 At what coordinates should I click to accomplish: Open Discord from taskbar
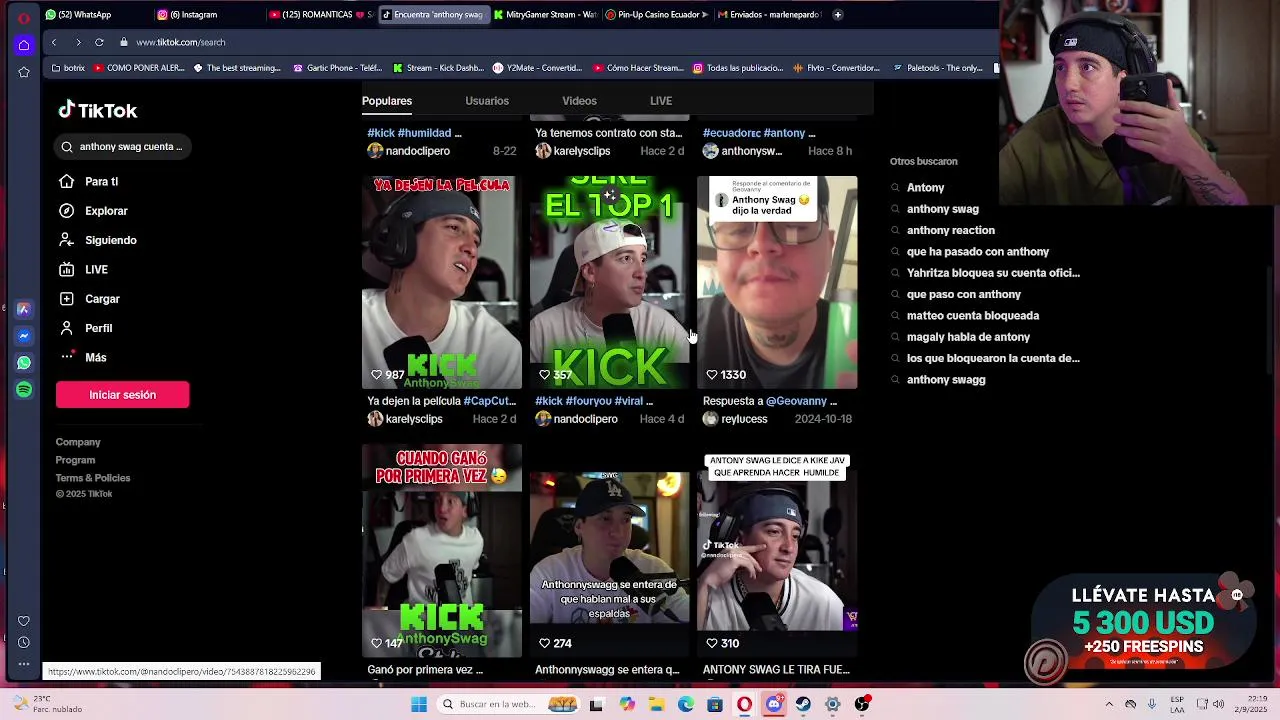click(774, 704)
